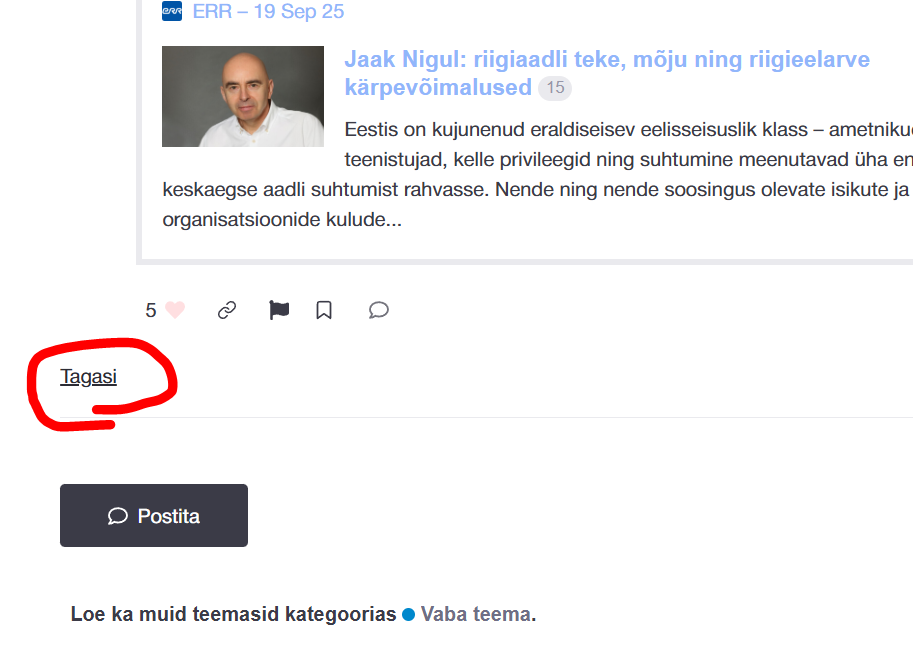Reply to post using speech bubble icon
913x655 pixels.
point(378,310)
